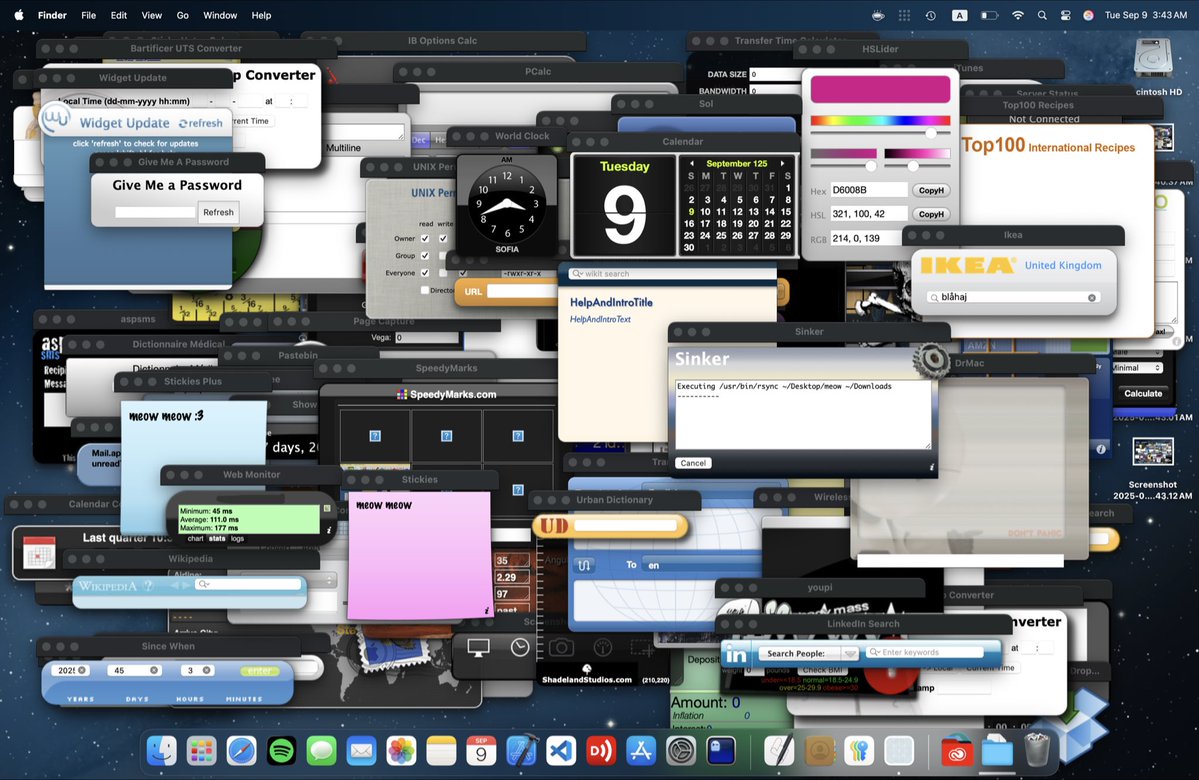Open the Window menu
1199x780 pixels.
[x=220, y=15]
